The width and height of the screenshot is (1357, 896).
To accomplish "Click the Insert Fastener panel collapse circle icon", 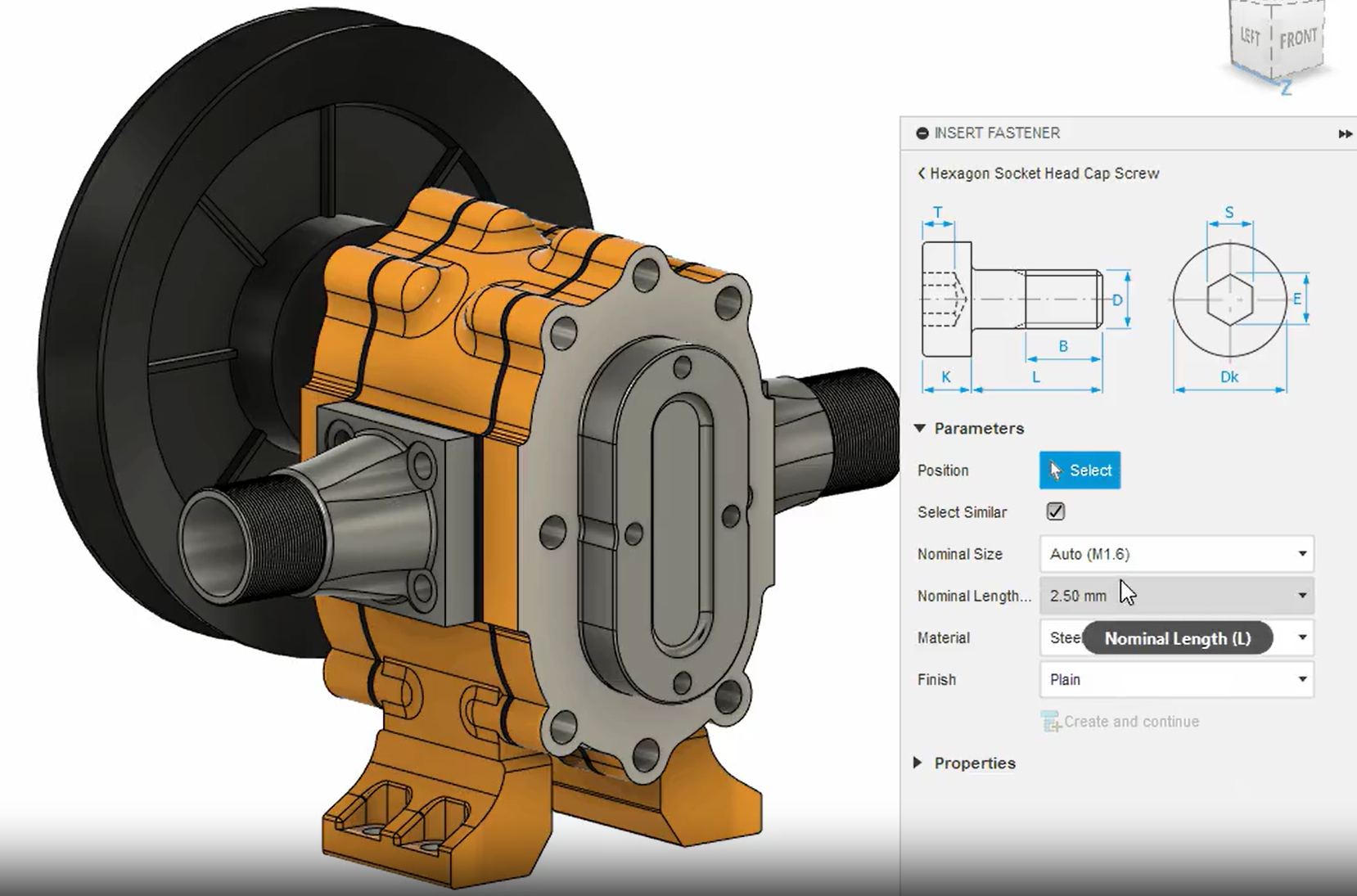I will (x=922, y=133).
